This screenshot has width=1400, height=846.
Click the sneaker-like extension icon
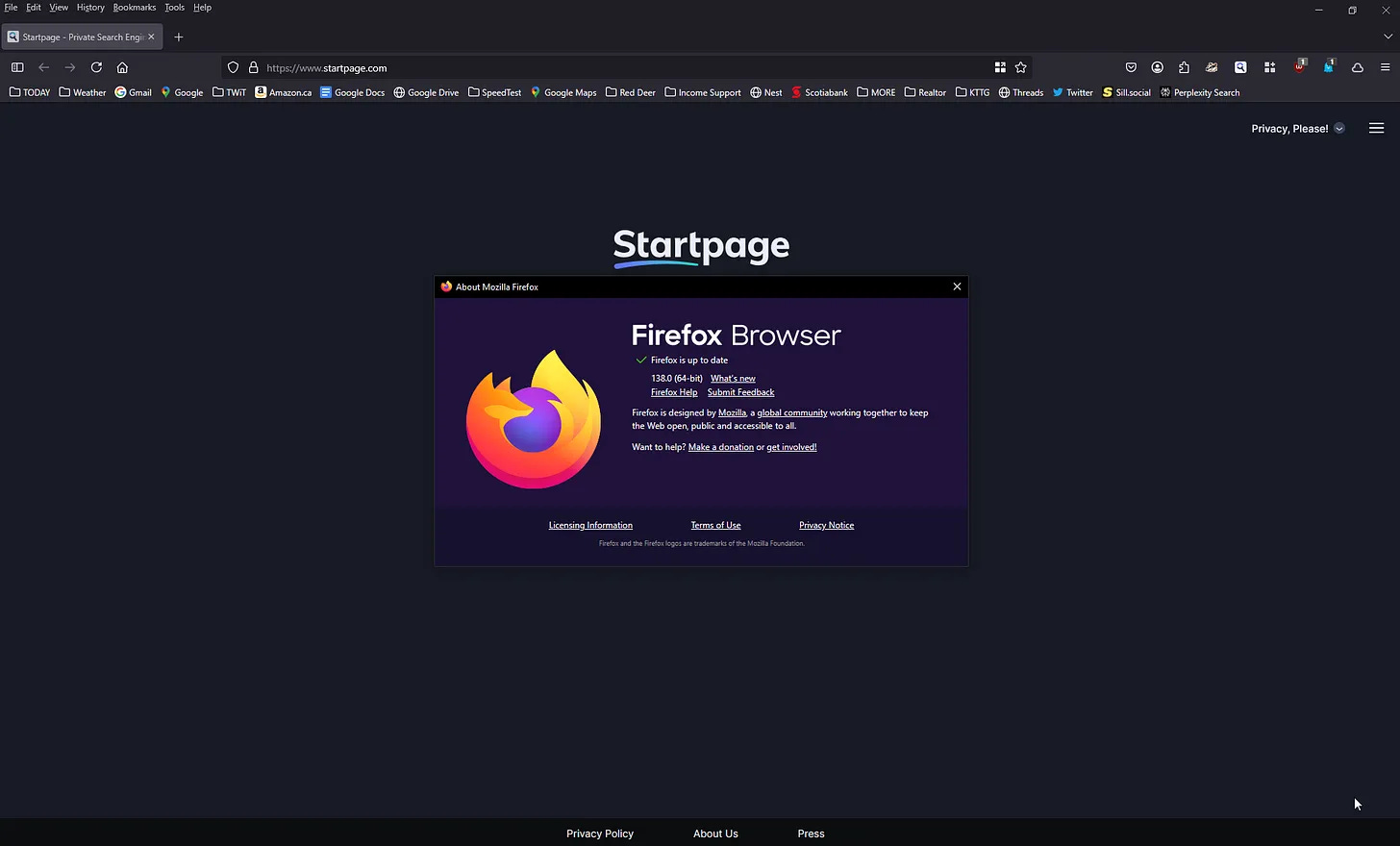click(x=1212, y=67)
